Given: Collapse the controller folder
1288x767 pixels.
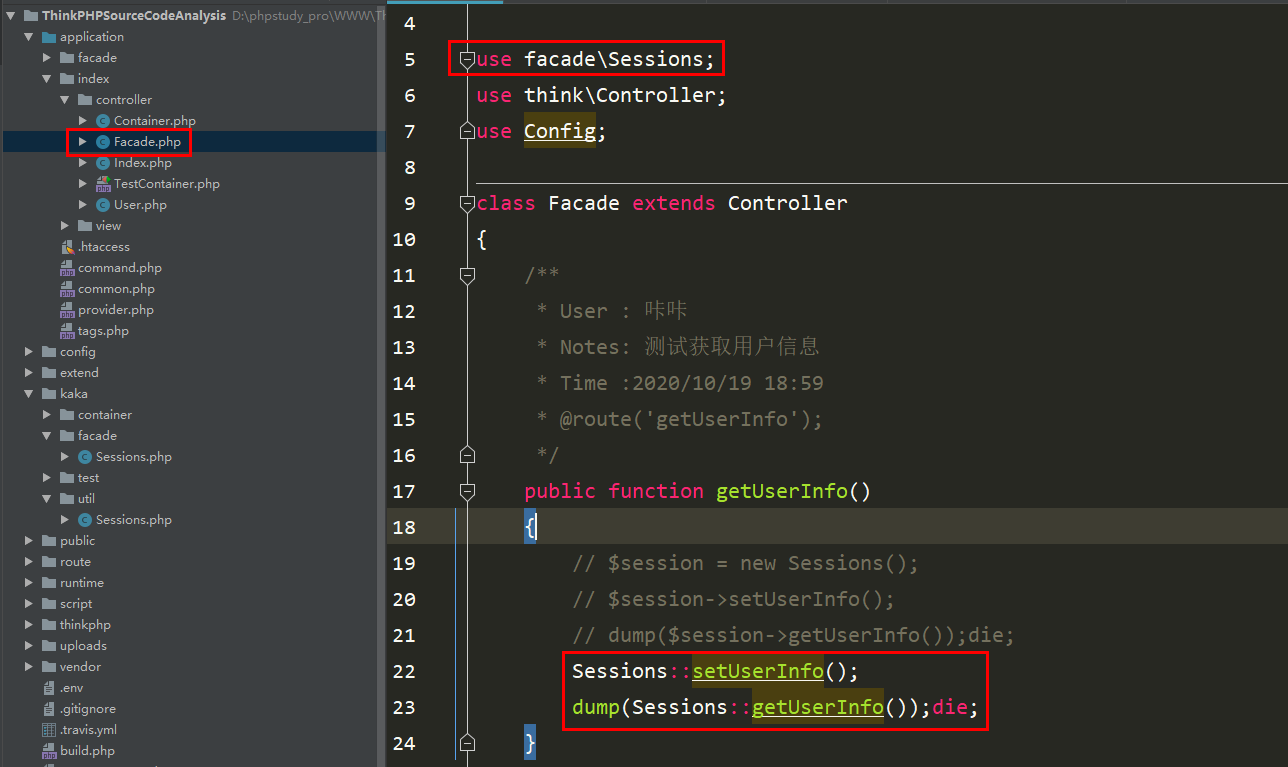Looking at the screenshot, I should pos(65,100).
